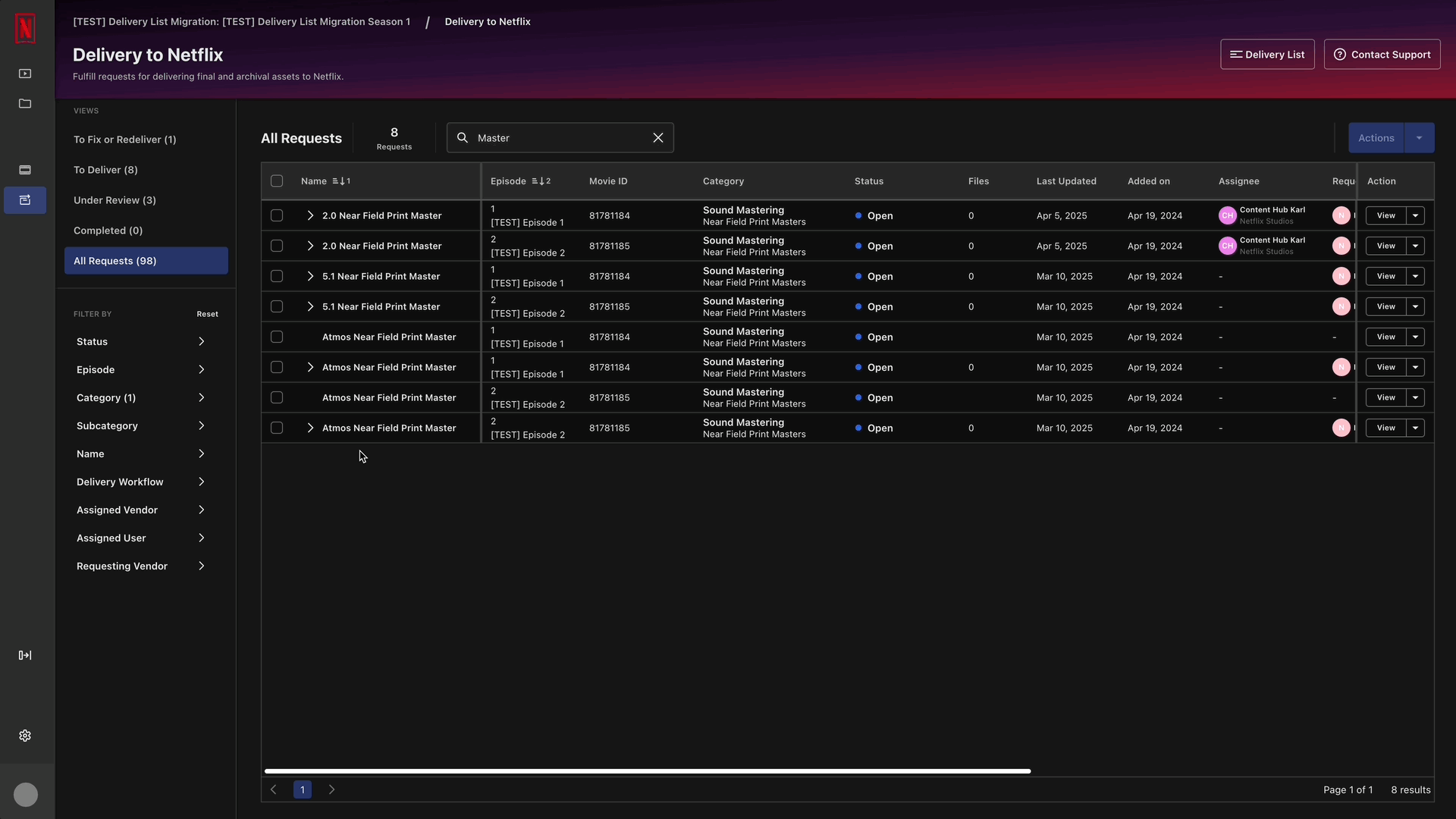Expand 5.1 Near Field Print Master Episode 2 row
This screenshot has width=1456, height=819.
click(x=310, y=306)
